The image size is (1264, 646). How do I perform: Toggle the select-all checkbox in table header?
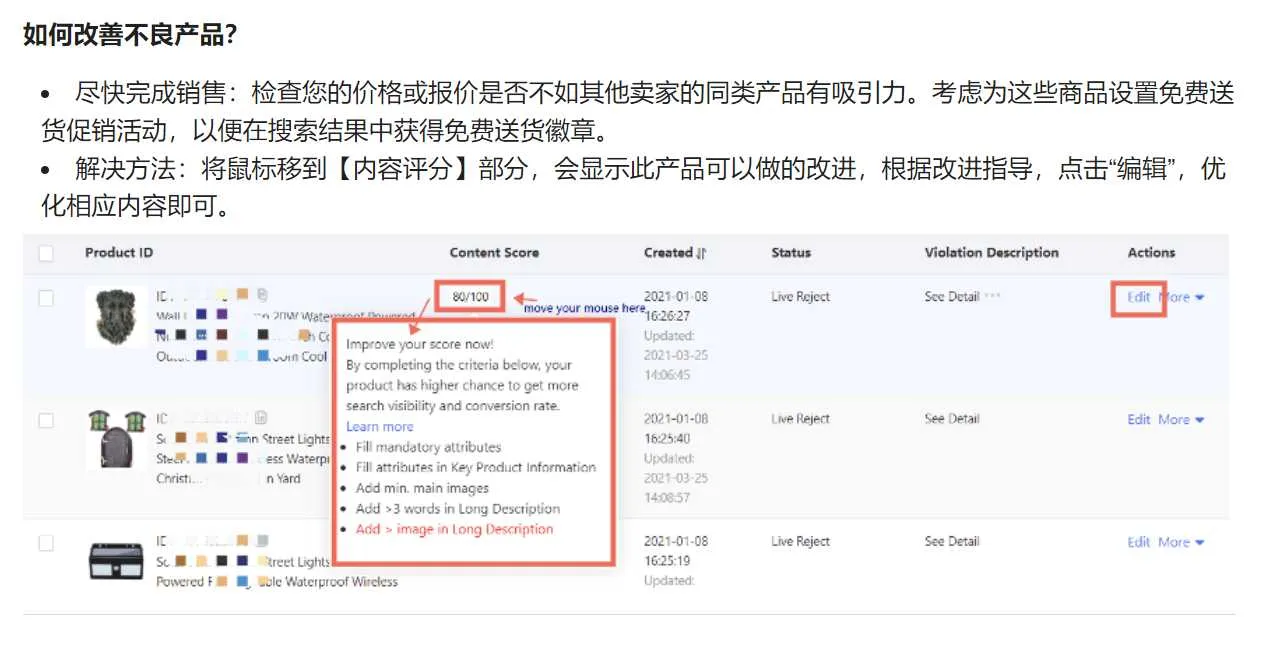point(46,253)
